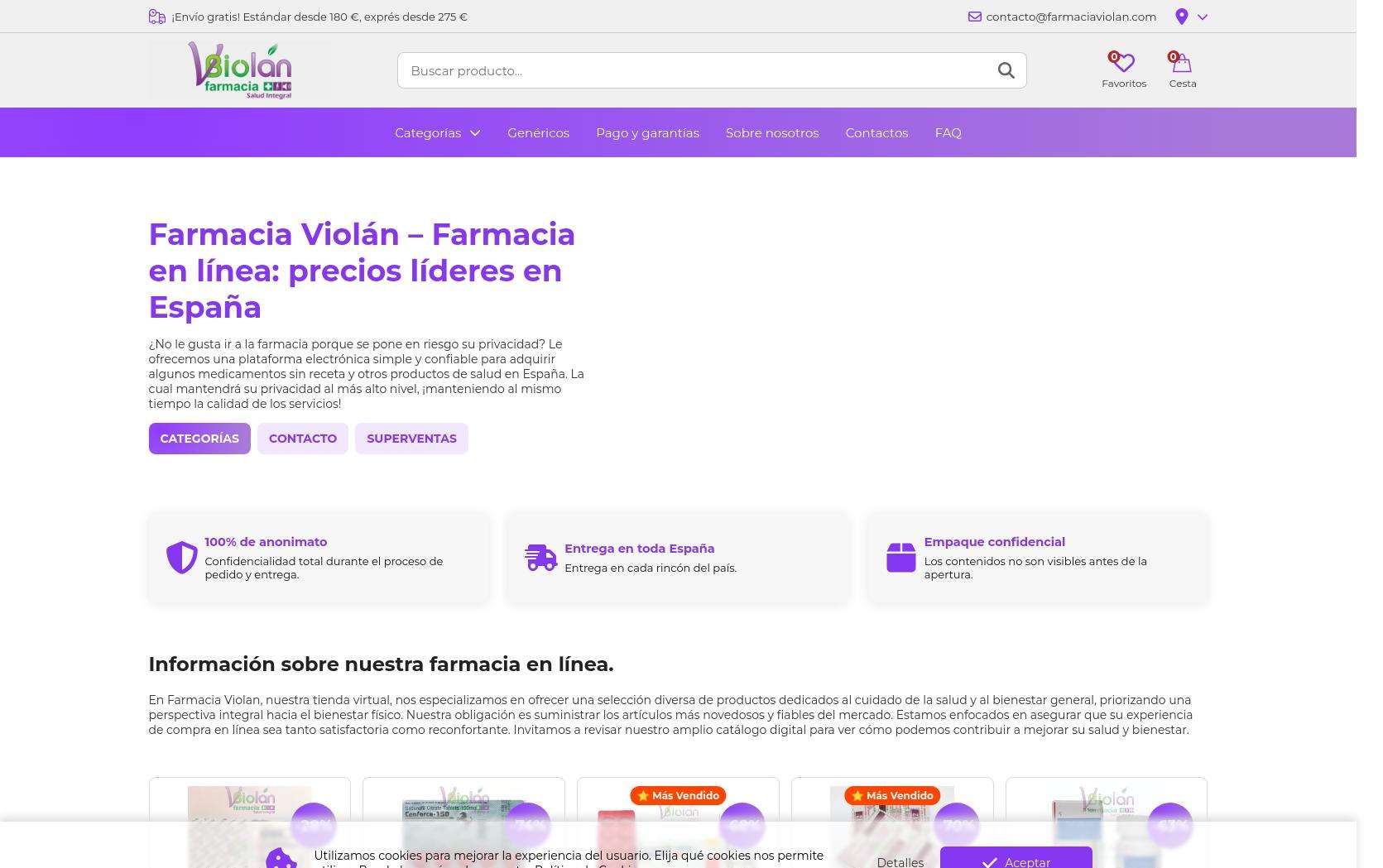Screen dimensions: 1383x868
Task: Open the first product card thumbnail
Action: click(249, 827)
